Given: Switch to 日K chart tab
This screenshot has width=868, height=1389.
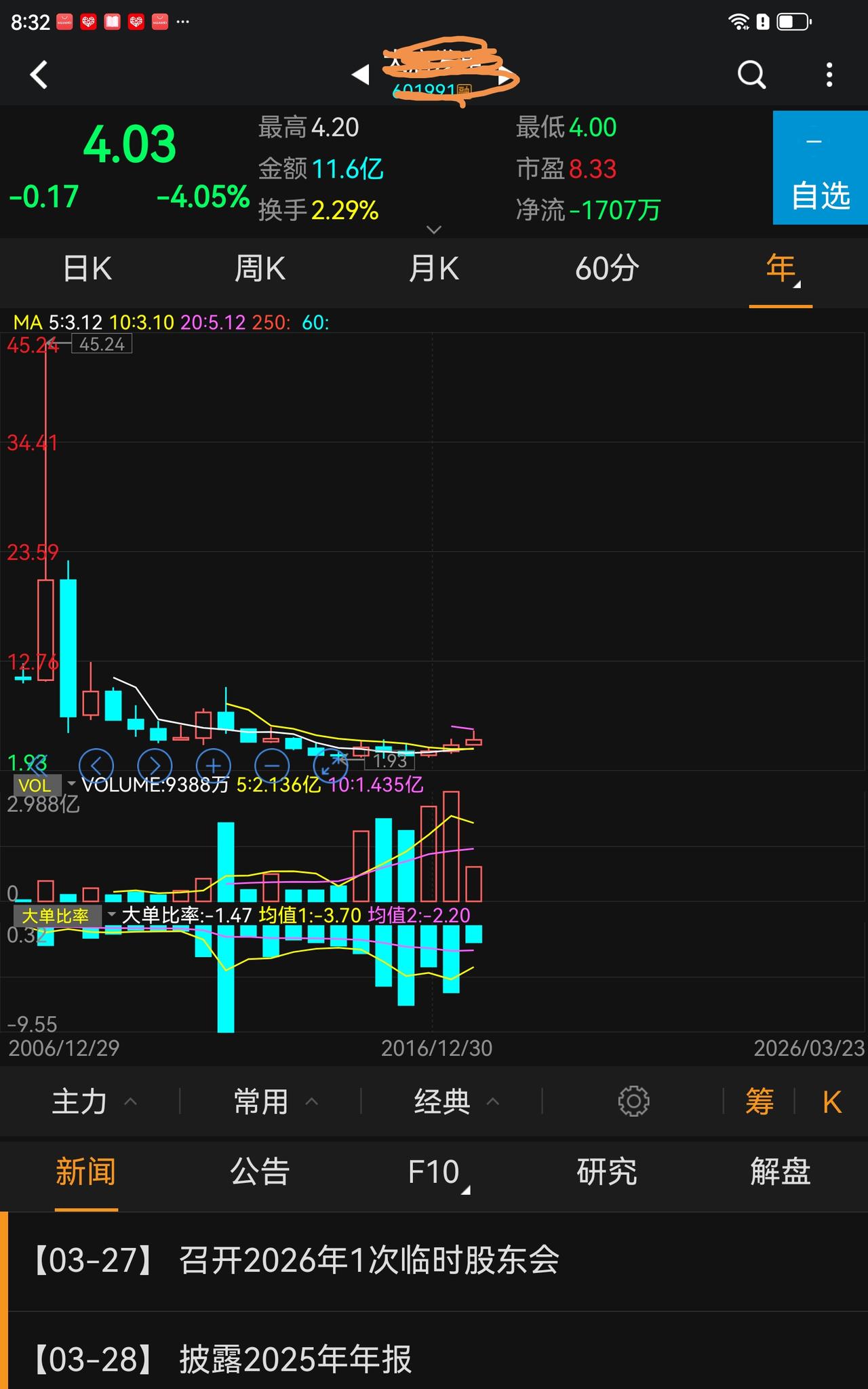Looking at the screenshot, I should pyautogui.click(x=87, y=269).
